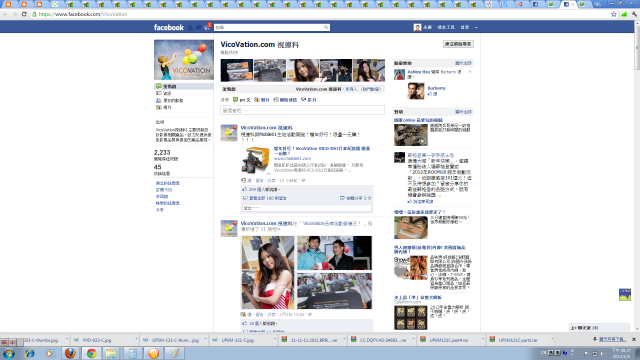Open the user profile picture in header
This screenshot has height=360, width=640.
pyautogui.click(x=417, y=27)
